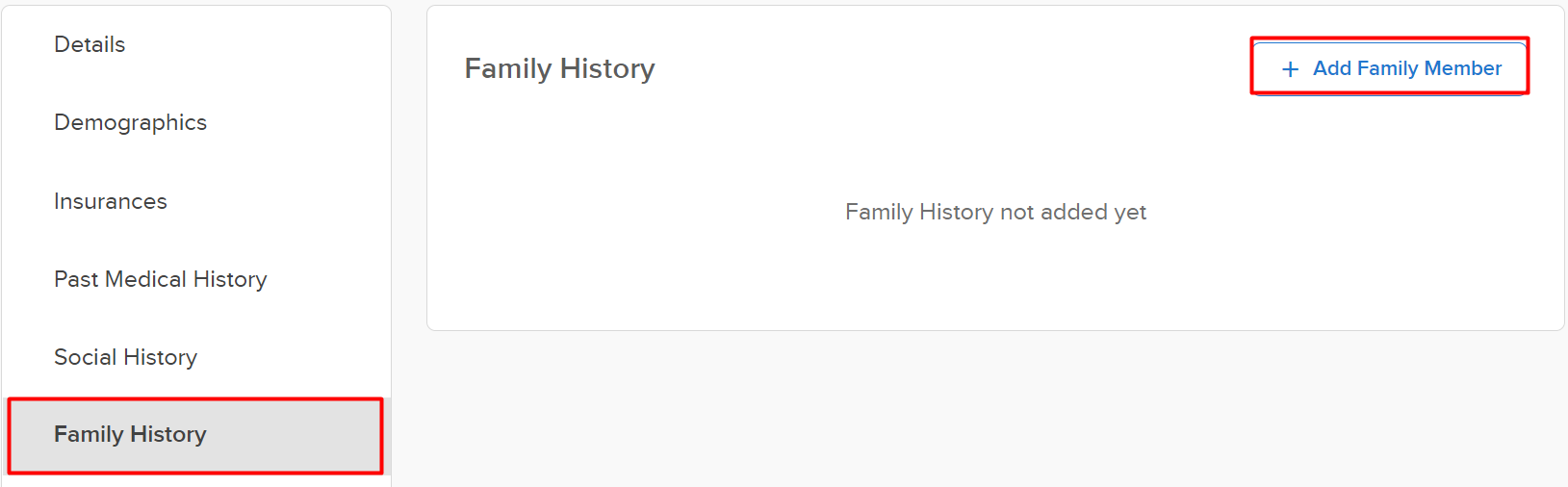View the Insurances page
This screenshot has height=487, width=1568.
[111, 201]
